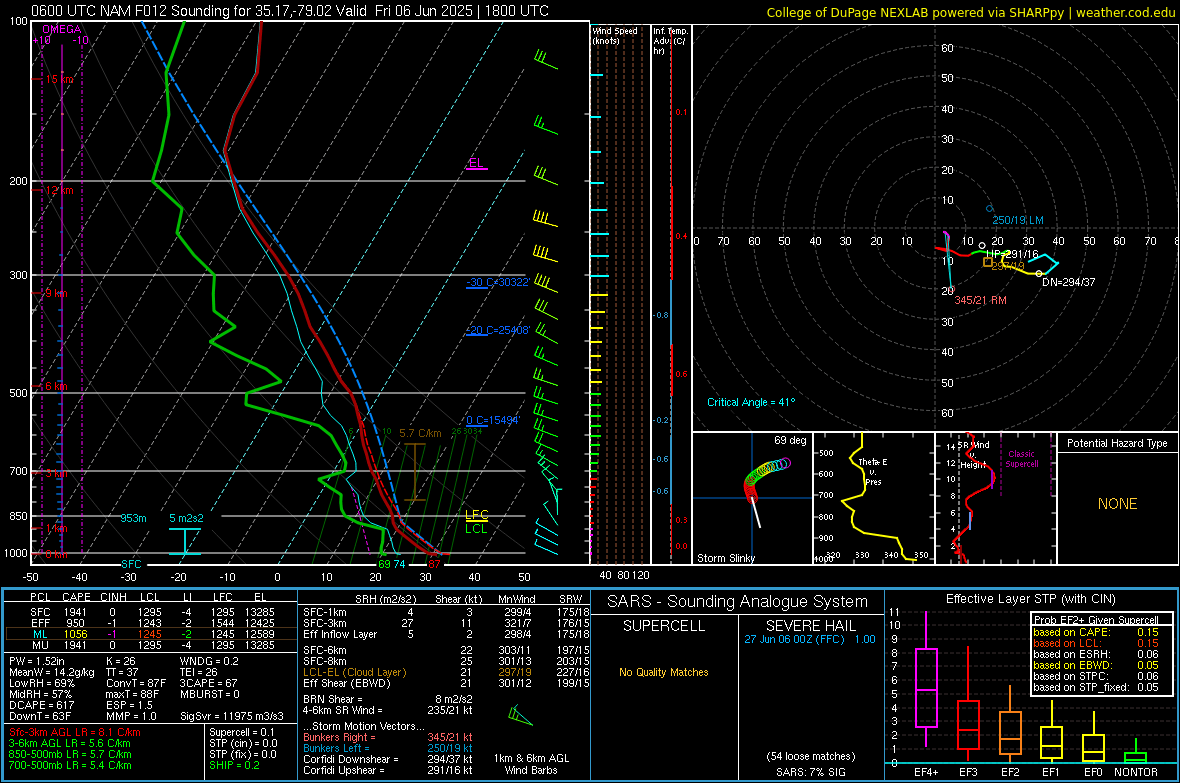Select the 'based on CAPE:' probability row
This screenshot has width=1180, height=783.
(x=1096, y=632)
